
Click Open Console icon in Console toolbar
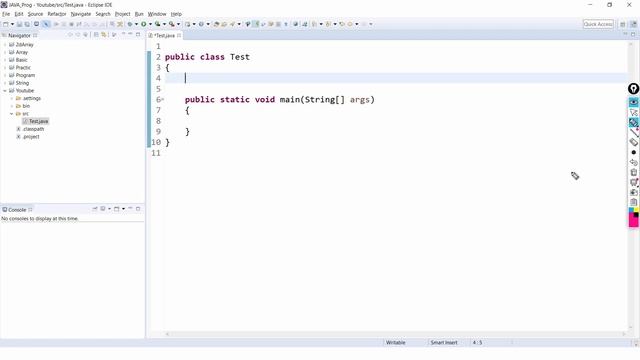point(117,209)
